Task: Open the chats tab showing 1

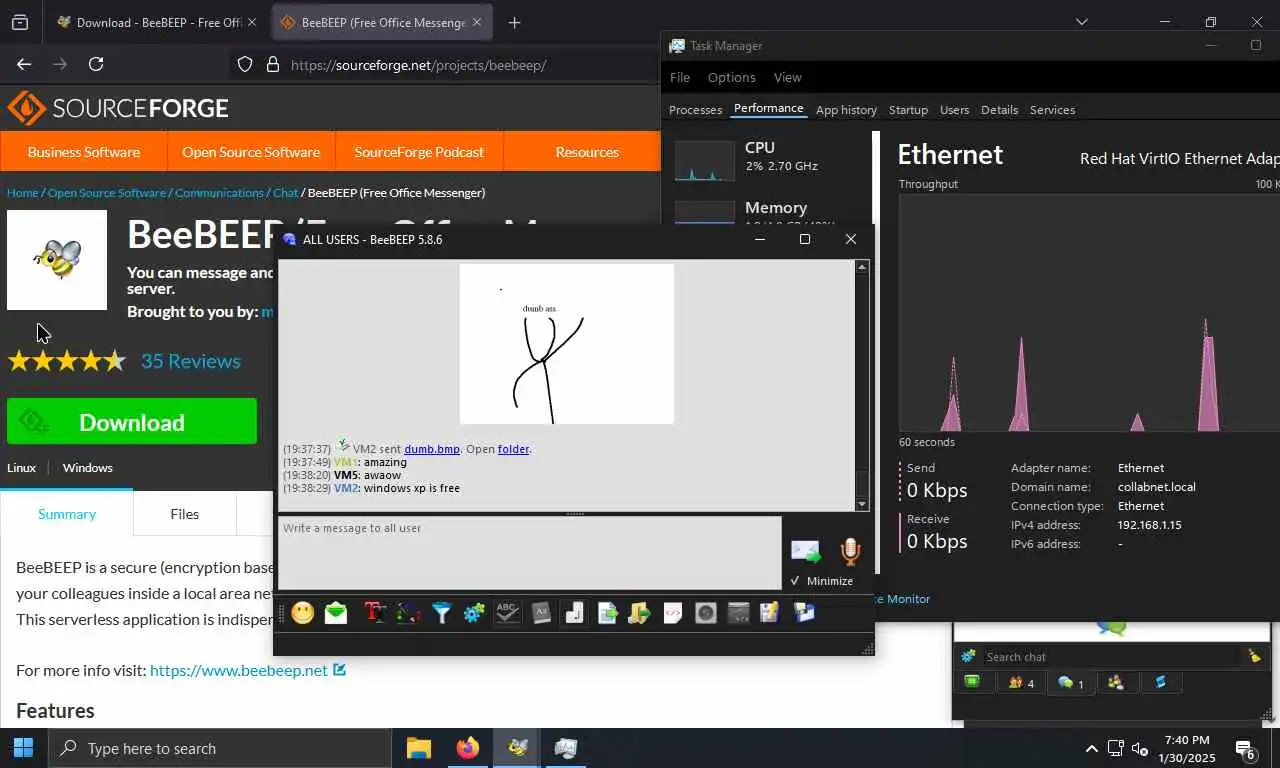Action: [1071, 682]
